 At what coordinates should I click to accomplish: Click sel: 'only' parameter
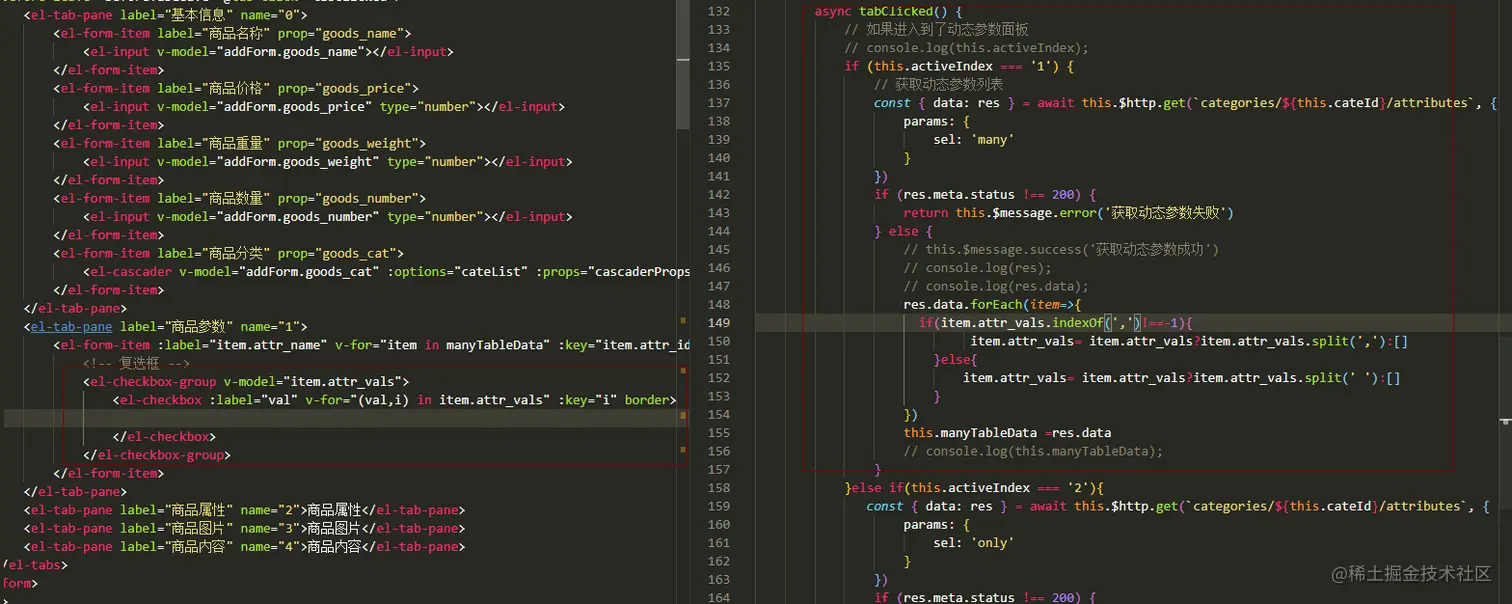click(973, 543)
